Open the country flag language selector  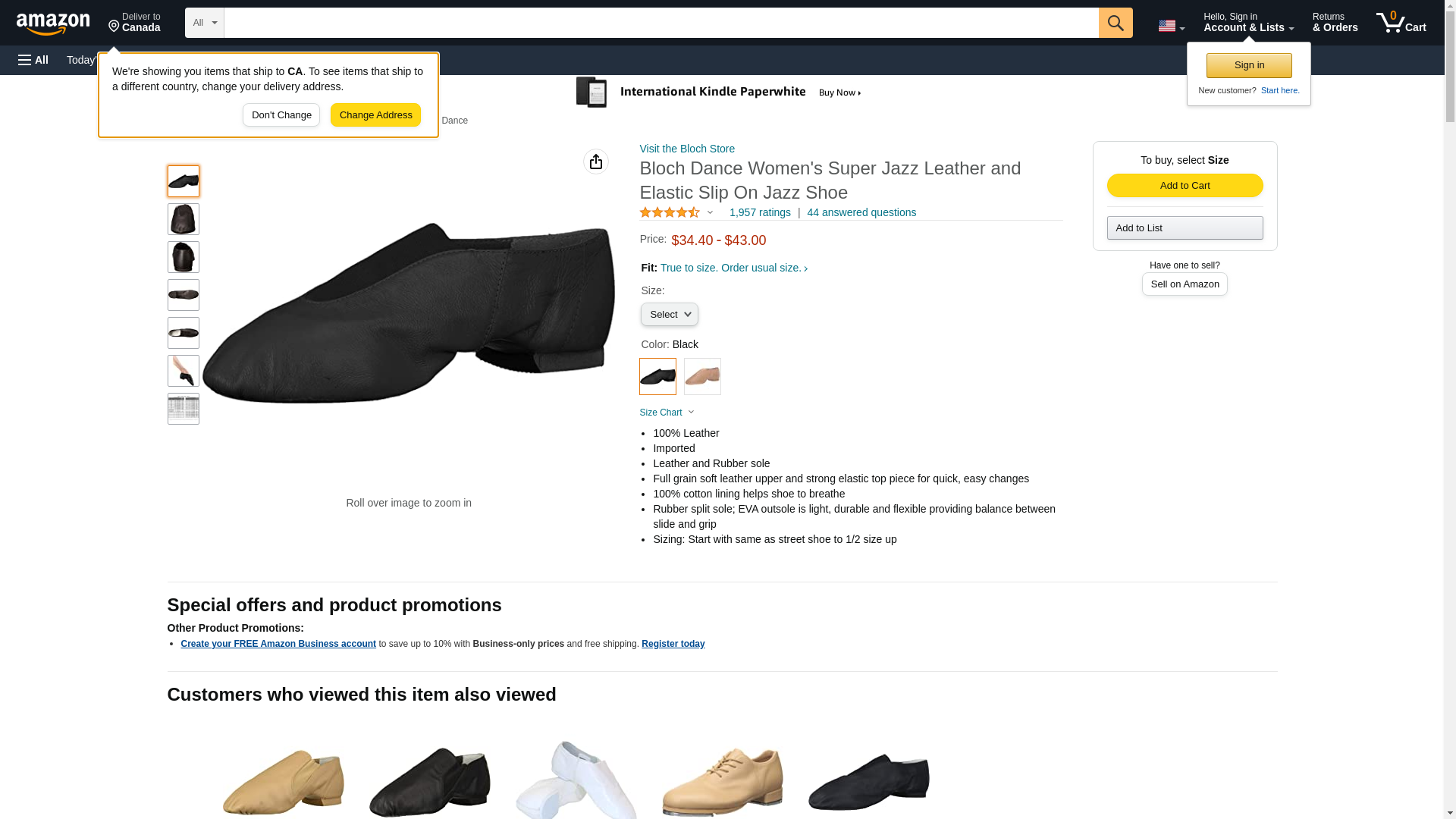point(1171,26)
